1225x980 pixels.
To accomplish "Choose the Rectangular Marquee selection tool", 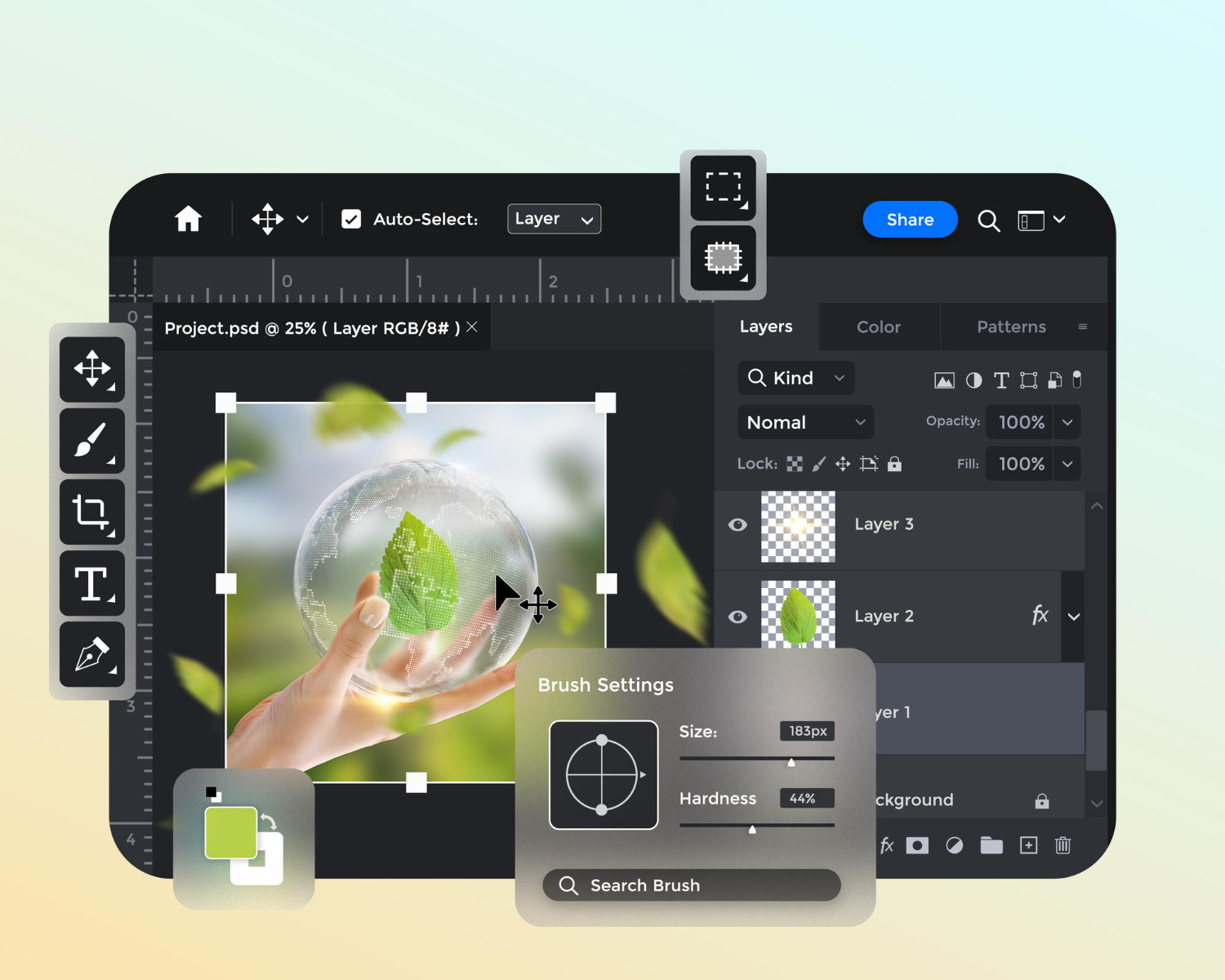I will (723, 187).
